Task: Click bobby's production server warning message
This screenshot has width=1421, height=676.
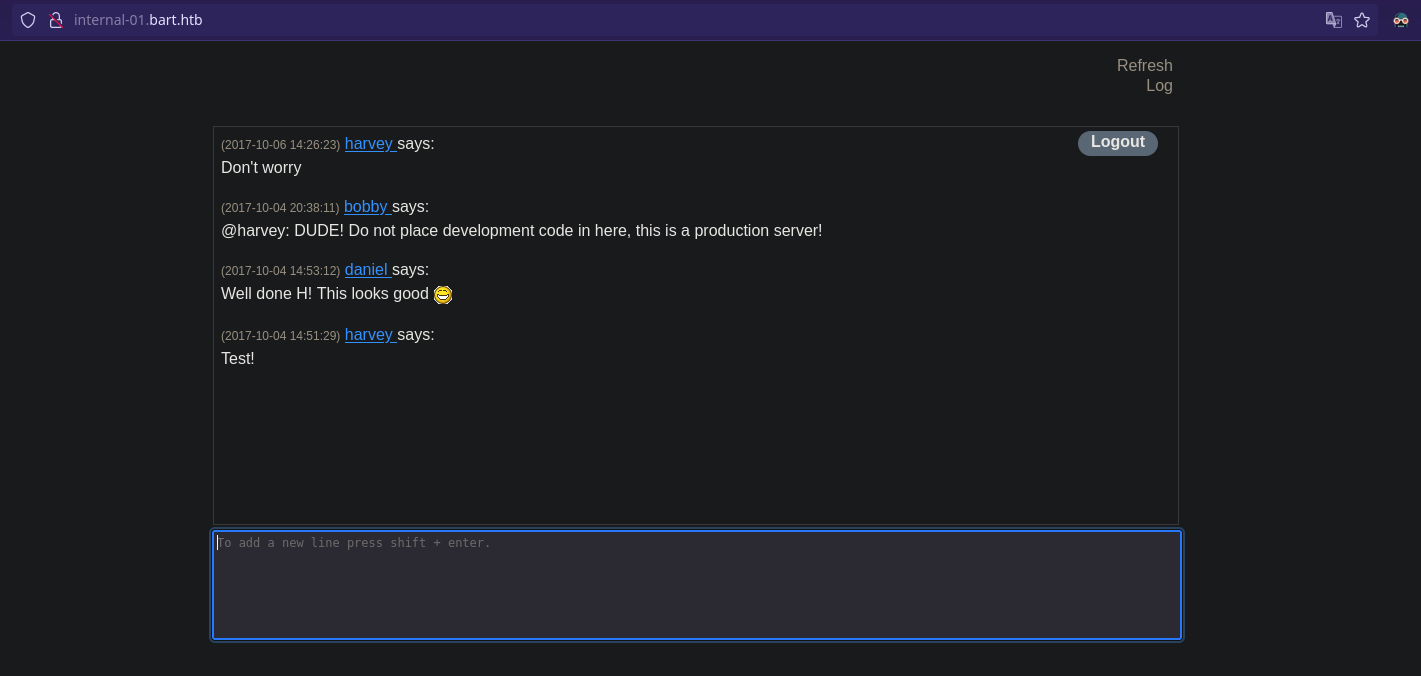Action: pyautogui.click(x=521, y=231)
